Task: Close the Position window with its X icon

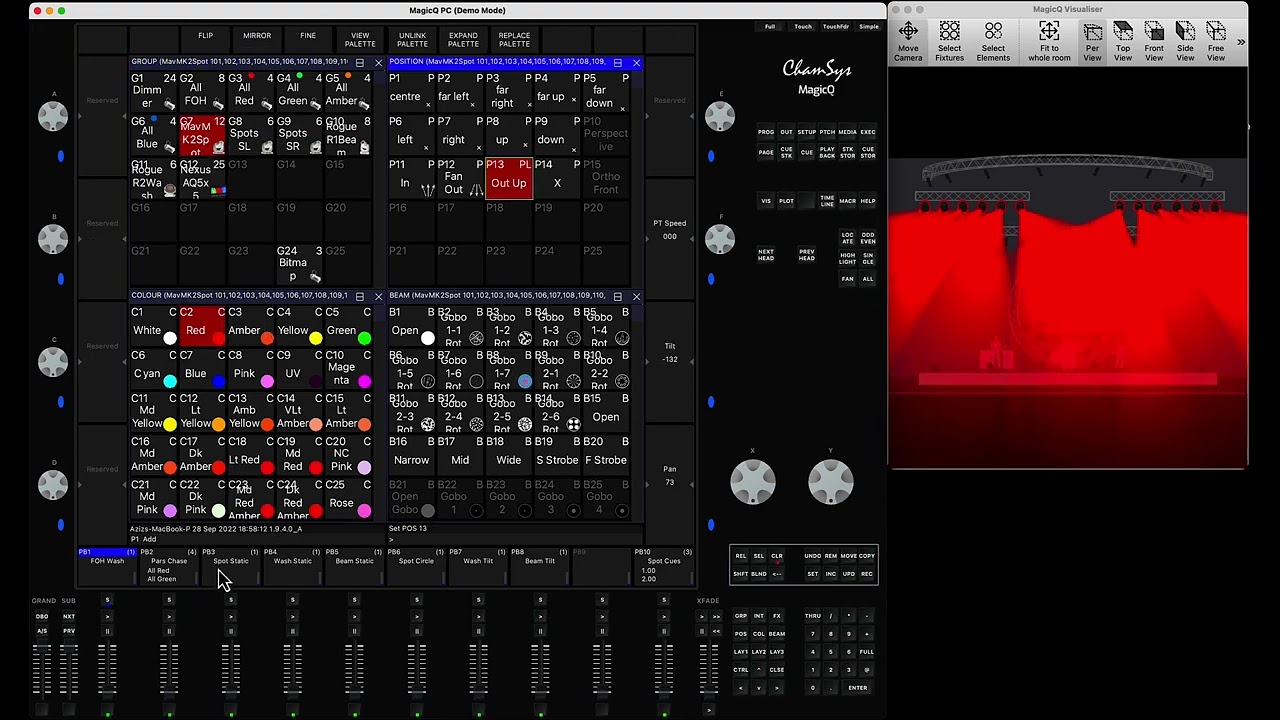Action: pos(636,62)
